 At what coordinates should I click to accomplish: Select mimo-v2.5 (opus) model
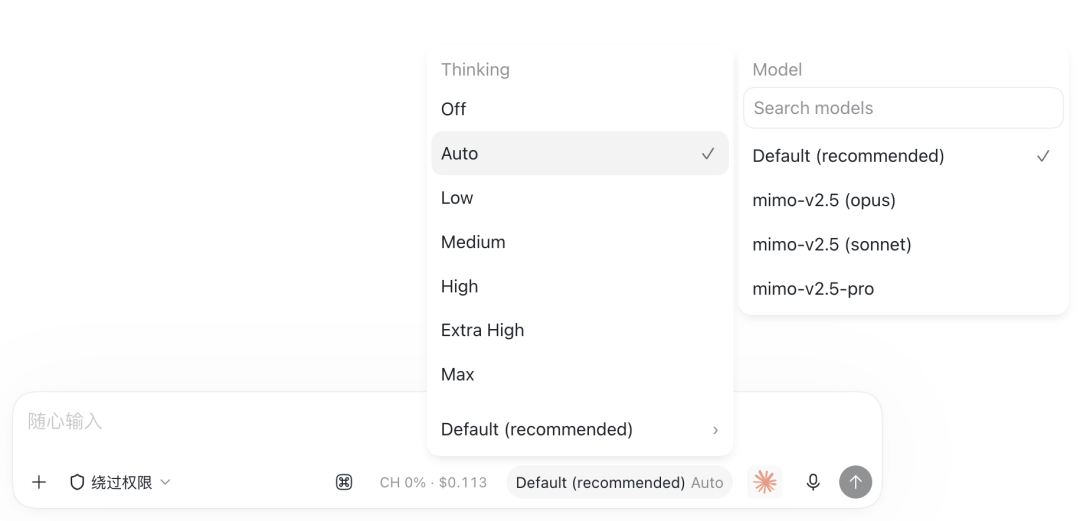tap(903, 201)
